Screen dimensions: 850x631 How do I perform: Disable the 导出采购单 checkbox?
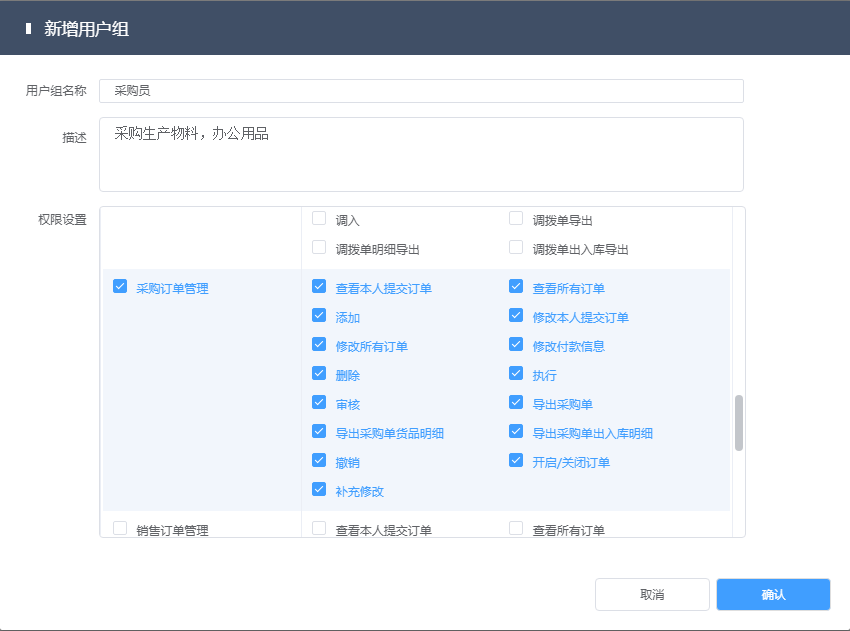[516, 402]
